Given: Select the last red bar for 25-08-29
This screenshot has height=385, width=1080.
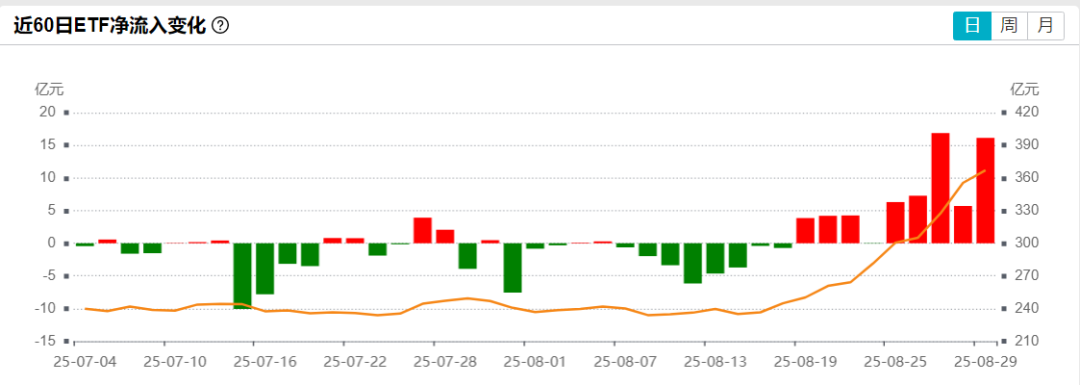Looking at the screenshot, I should tap(986, 191).
